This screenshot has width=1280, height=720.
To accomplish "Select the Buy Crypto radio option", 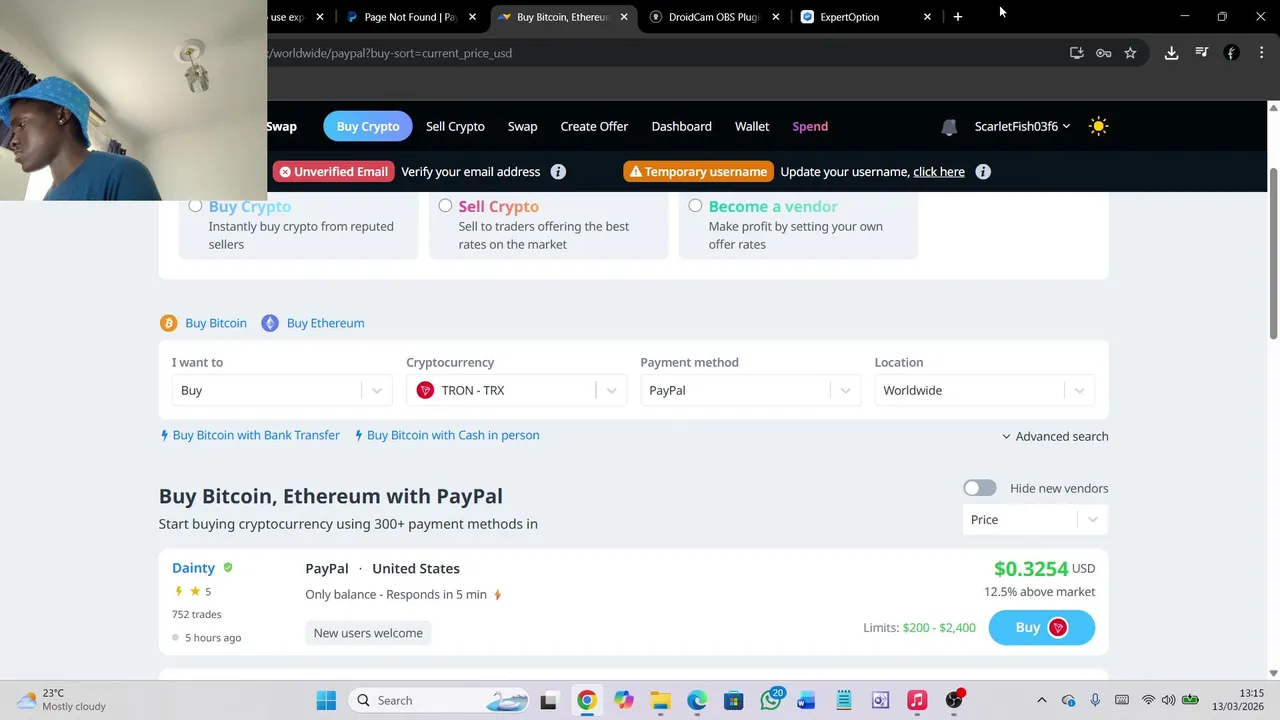I will coord(195,206).
